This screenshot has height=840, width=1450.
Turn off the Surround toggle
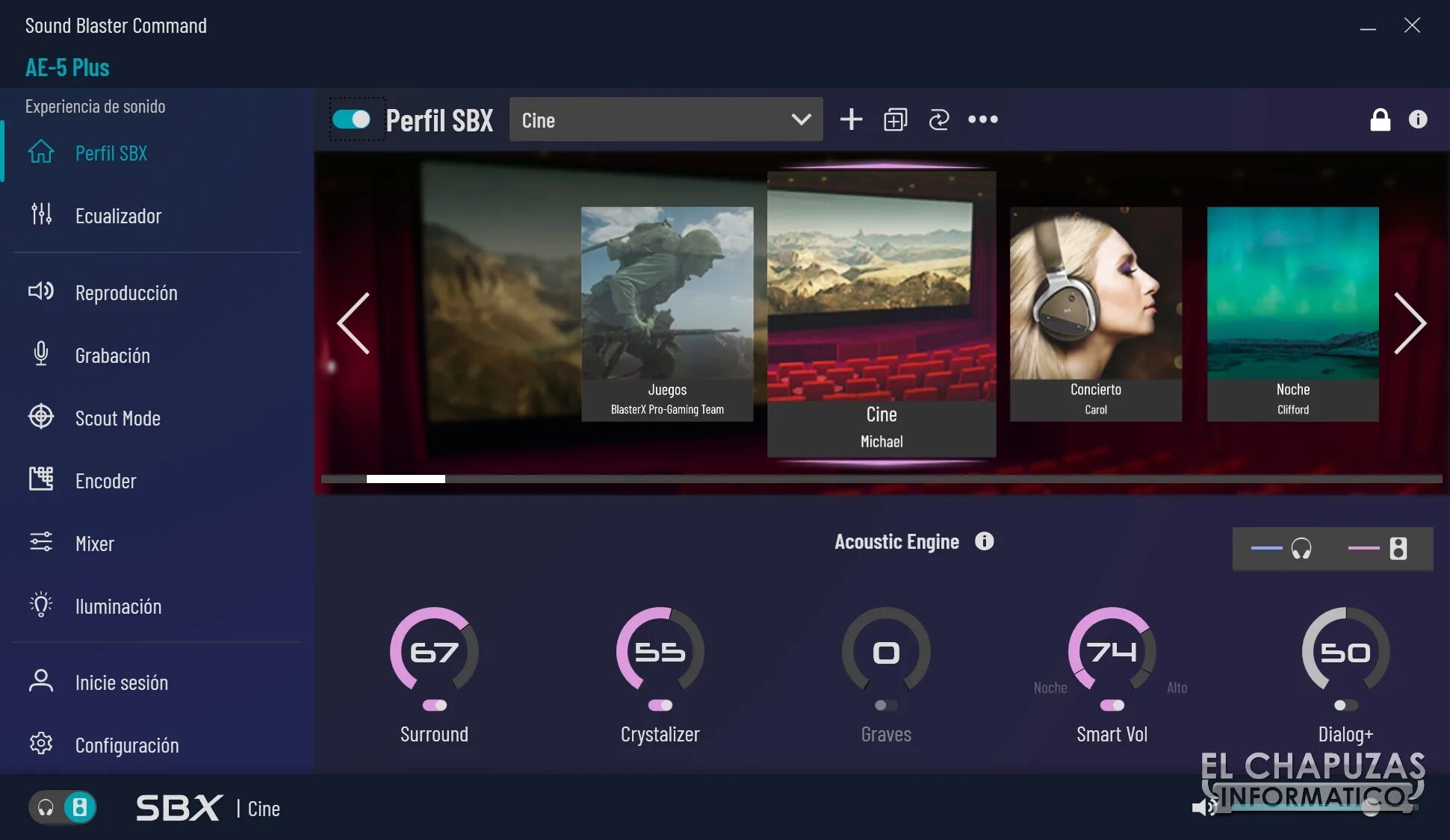click(x=434, y=706)
